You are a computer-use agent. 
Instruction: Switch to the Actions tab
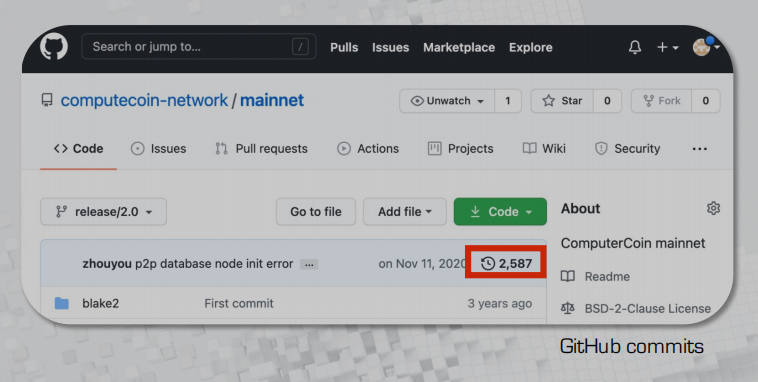368,148
